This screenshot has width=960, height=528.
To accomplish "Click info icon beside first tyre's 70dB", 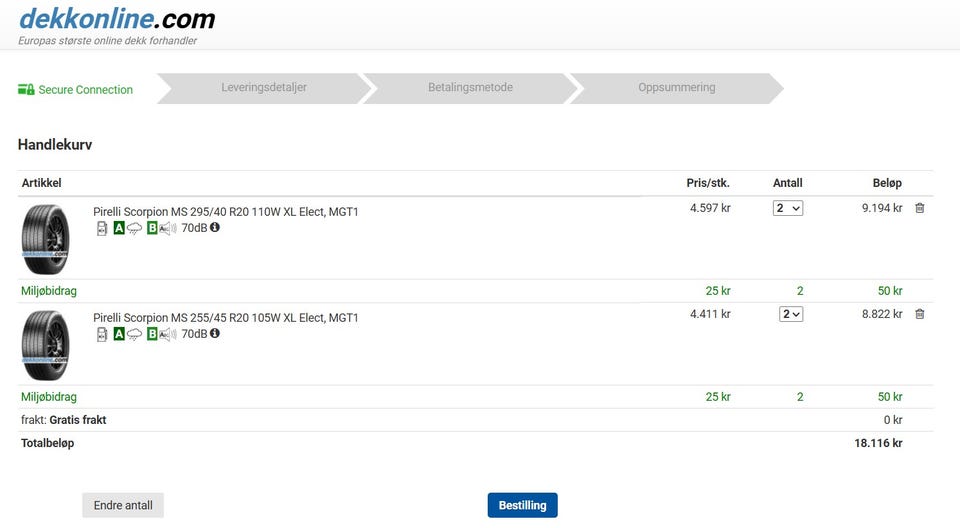I will [x=215, y=227].
